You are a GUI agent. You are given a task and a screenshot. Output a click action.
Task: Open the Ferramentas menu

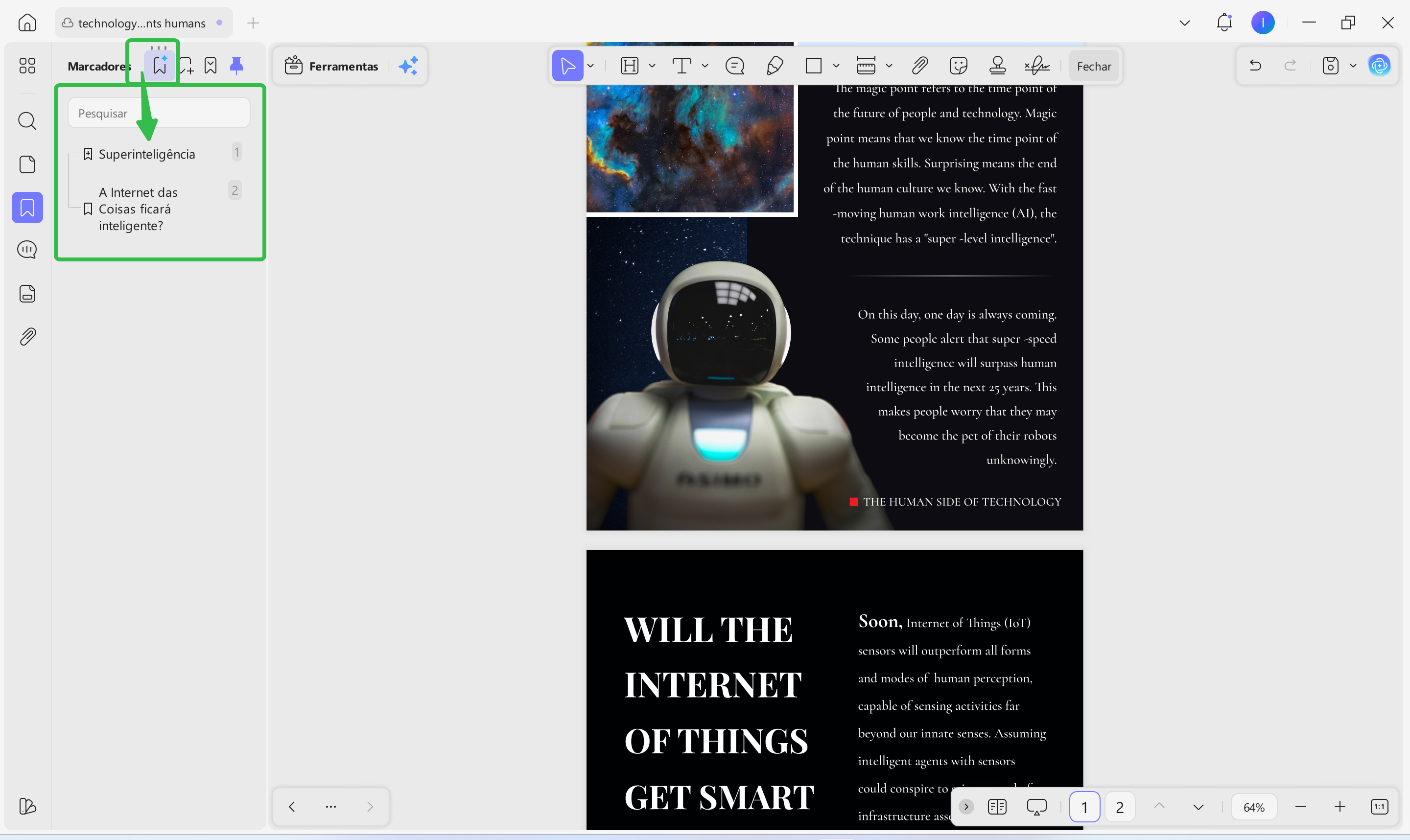344,66
